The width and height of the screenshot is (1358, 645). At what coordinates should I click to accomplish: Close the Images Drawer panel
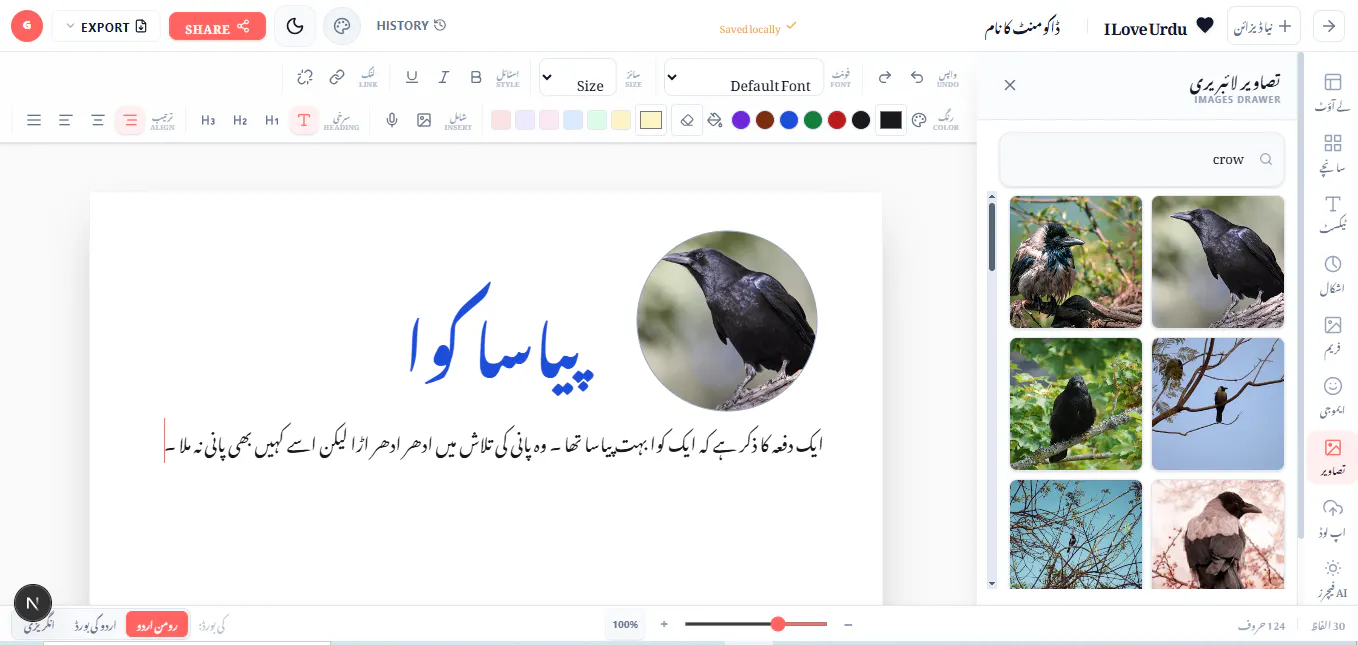click(x=1010, y=85)
